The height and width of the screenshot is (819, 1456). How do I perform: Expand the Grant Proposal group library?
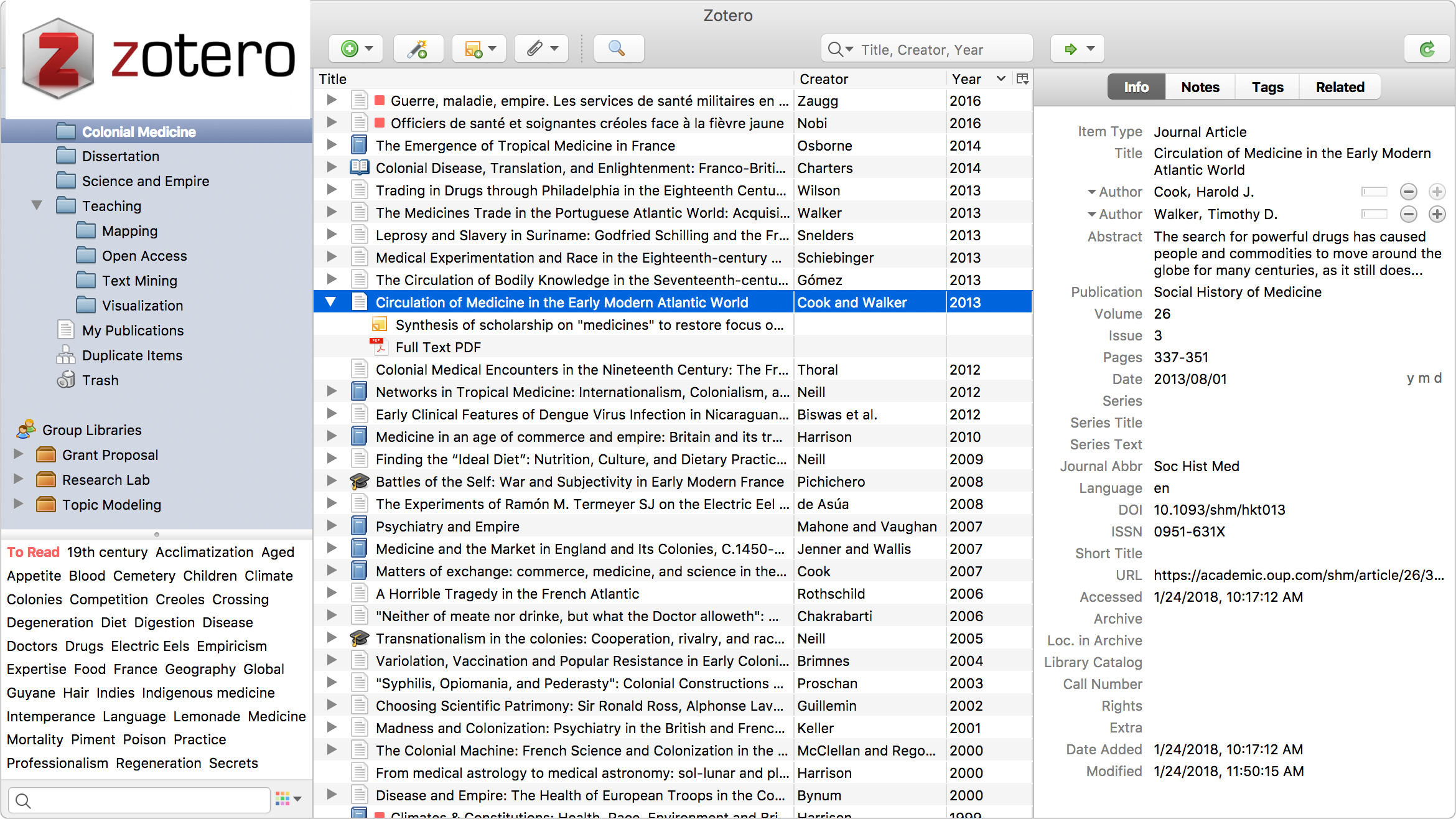click(x=19, y=454)
